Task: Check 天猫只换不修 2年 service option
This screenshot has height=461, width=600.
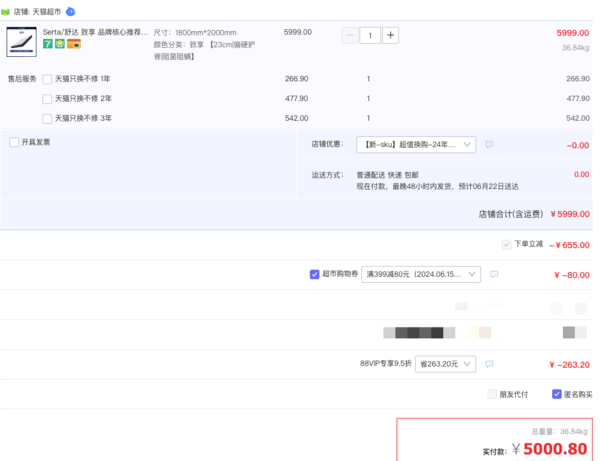Action: (x=47, y=99)
